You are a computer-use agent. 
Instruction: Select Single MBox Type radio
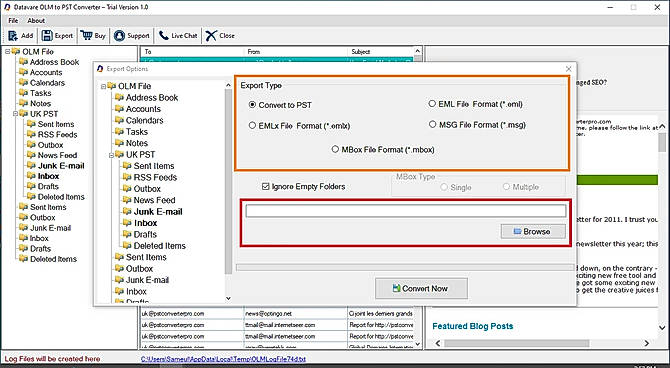[x=444, y=187]
